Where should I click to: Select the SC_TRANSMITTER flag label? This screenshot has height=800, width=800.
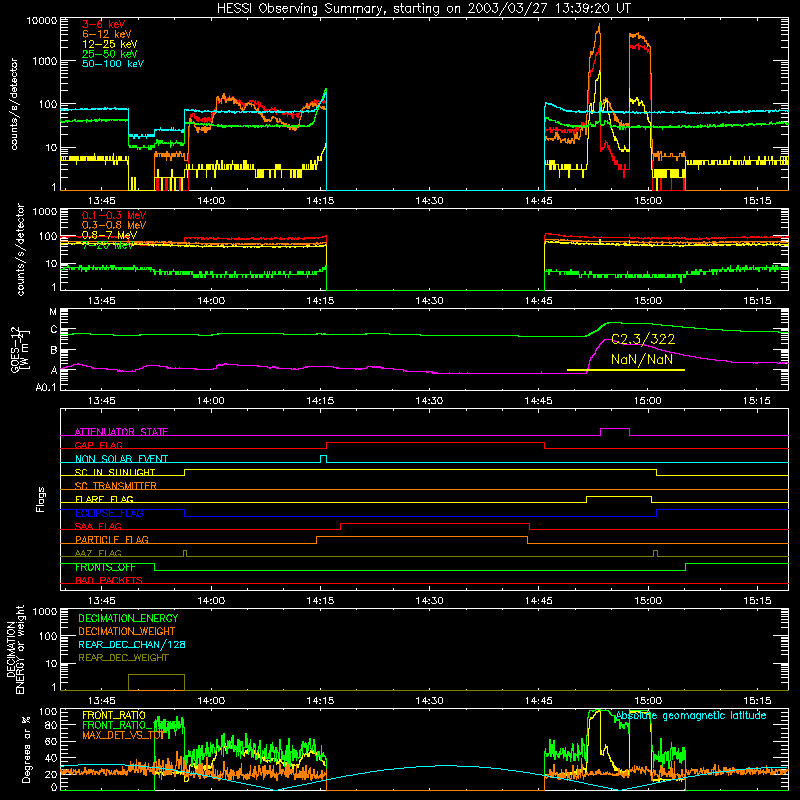pos(116,486)
